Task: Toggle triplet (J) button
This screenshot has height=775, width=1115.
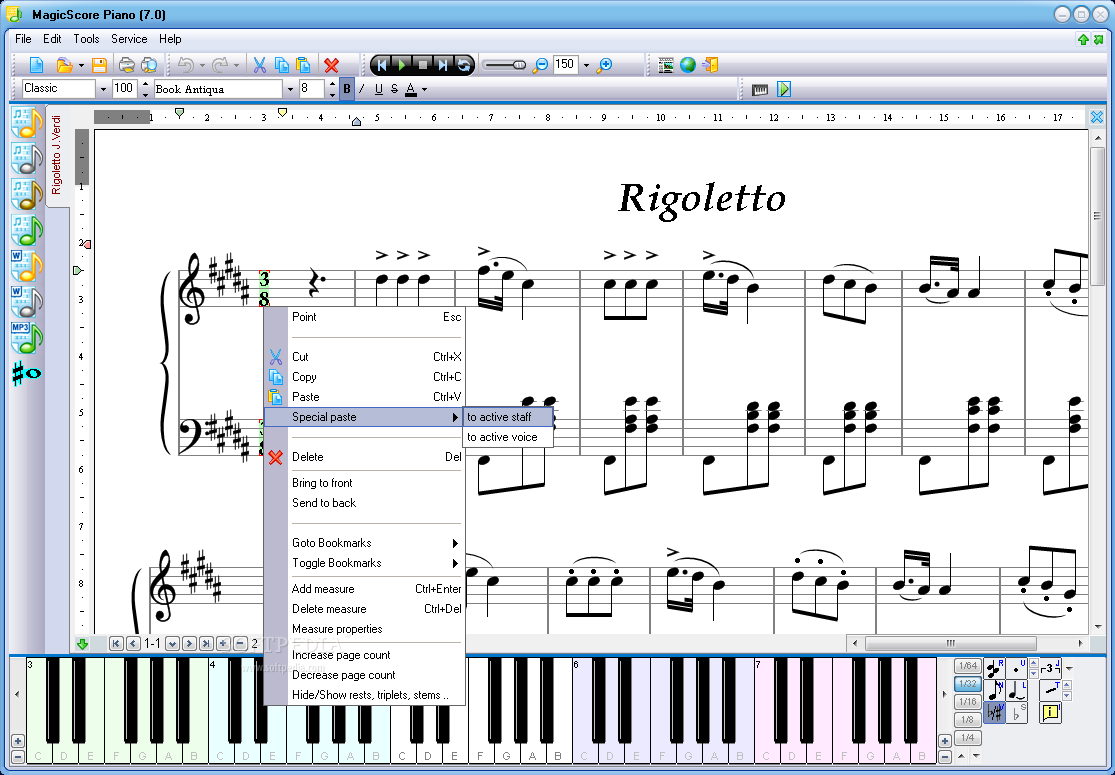Action: [x=1050, y=668]
